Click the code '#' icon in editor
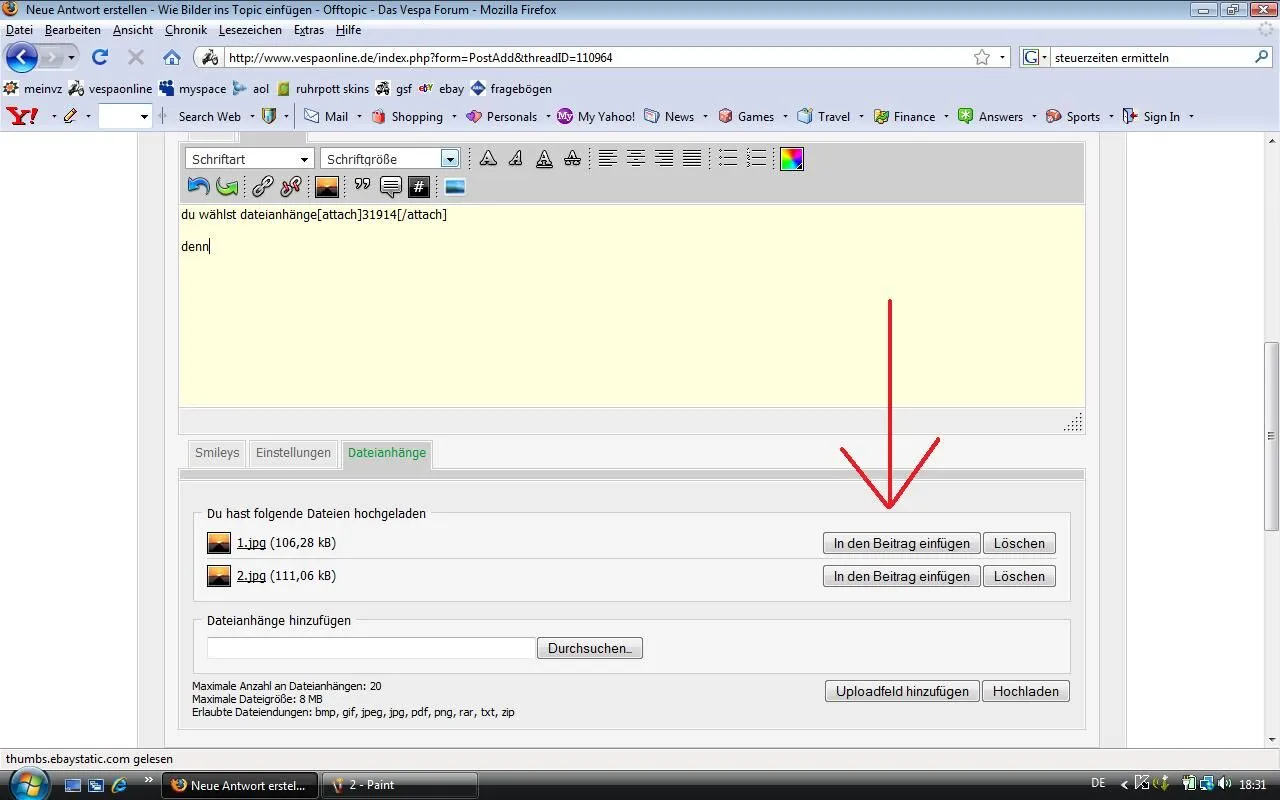1280x800 pixels. [x=418, y=186]
